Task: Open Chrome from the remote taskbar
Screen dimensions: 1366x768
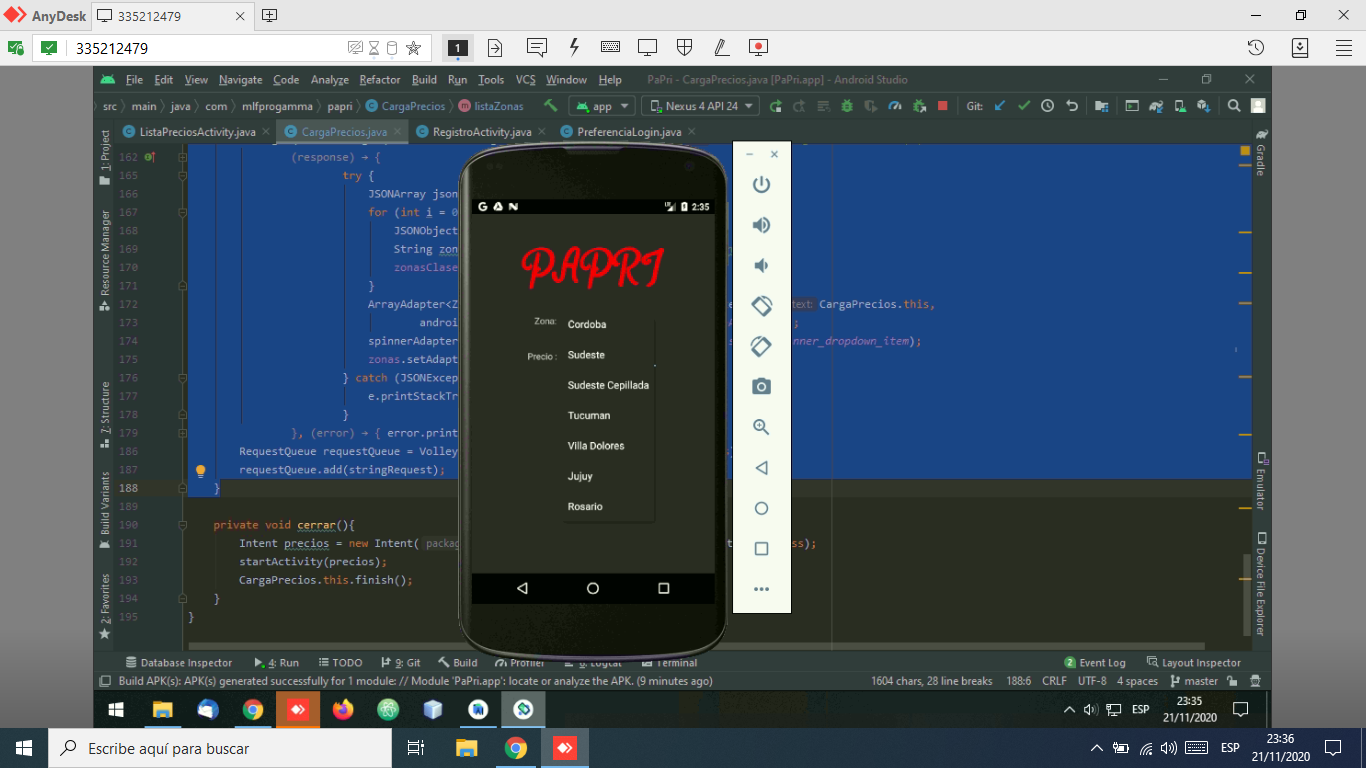Action: point(253,709)
